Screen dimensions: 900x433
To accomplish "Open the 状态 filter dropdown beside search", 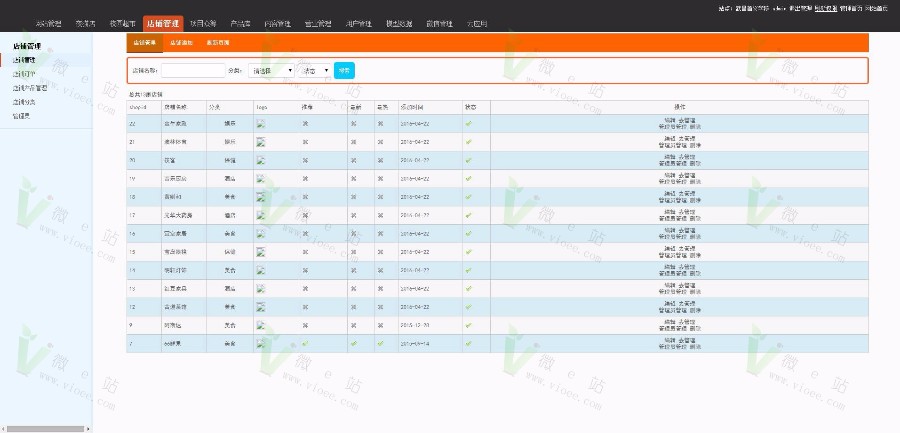I will click(316, 71).
